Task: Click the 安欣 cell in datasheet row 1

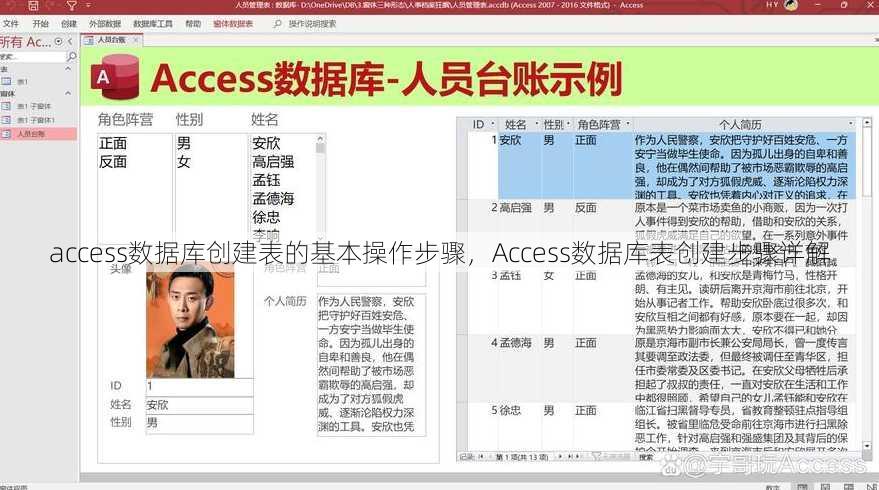Action: tap(519, 165)
